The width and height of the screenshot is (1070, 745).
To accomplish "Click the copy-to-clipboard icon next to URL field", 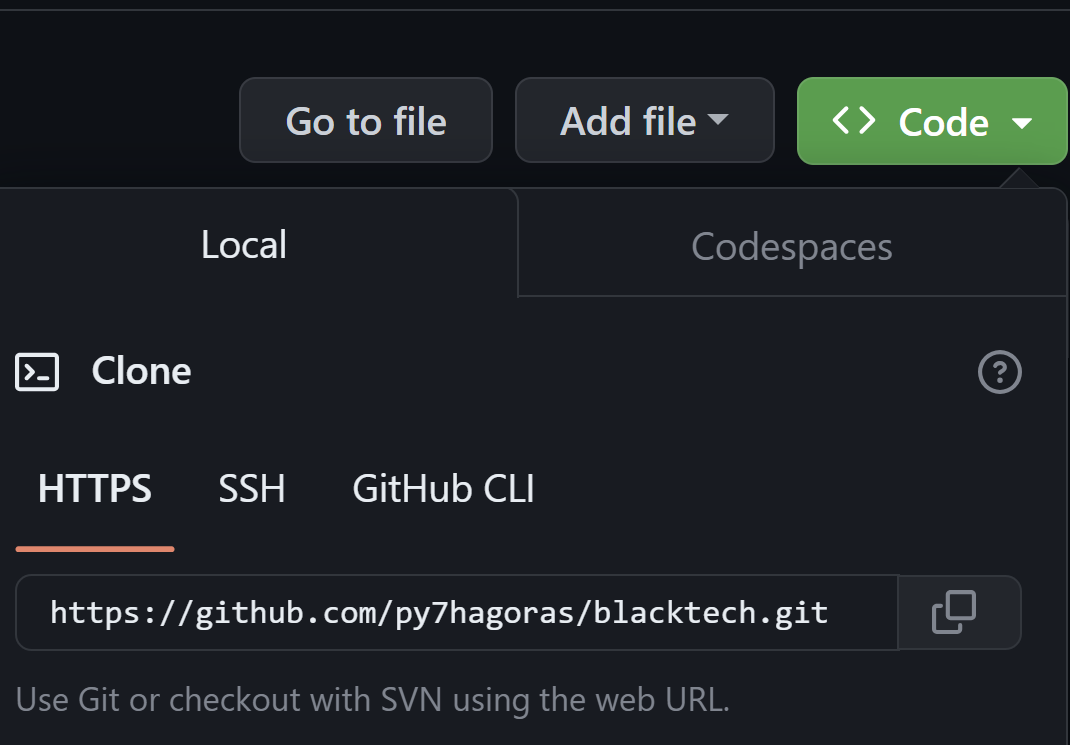I will 958,612.
